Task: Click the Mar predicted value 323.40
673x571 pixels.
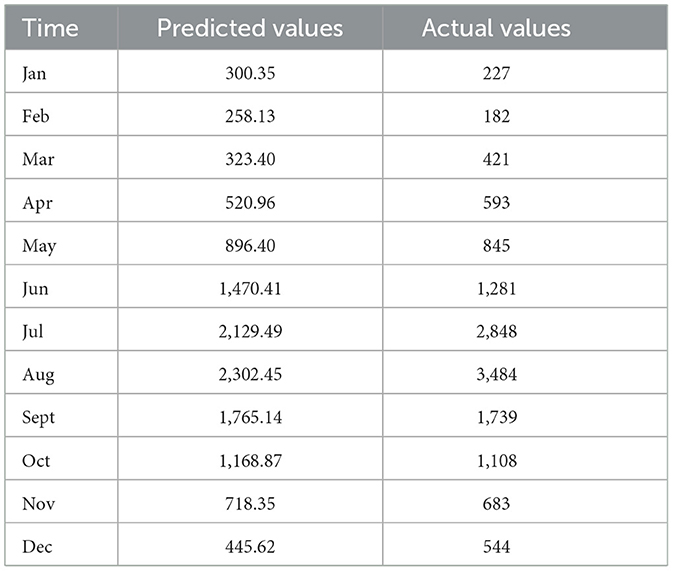Action: click(250, 159)
